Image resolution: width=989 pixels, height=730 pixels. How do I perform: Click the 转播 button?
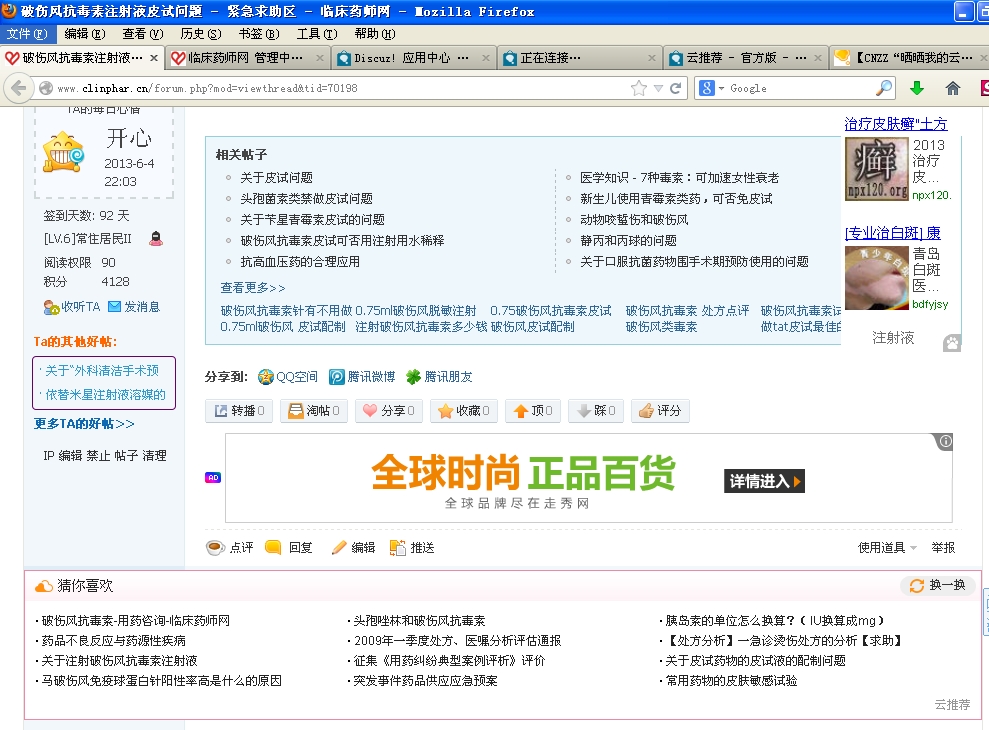[x=239, y=411]
